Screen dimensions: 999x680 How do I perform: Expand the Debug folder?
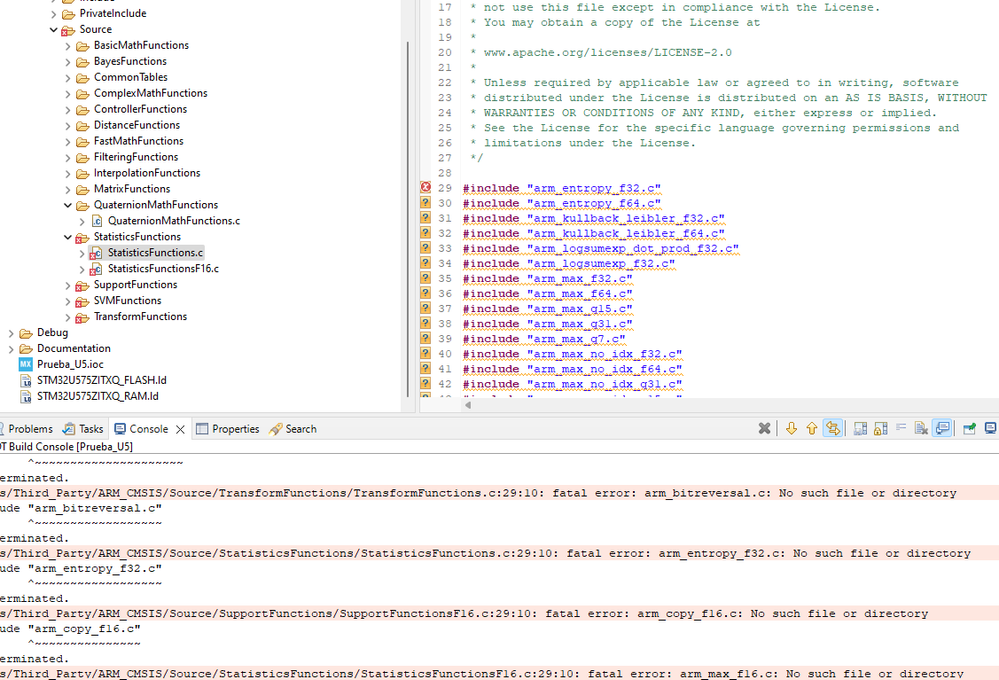(x=11, y=333)
